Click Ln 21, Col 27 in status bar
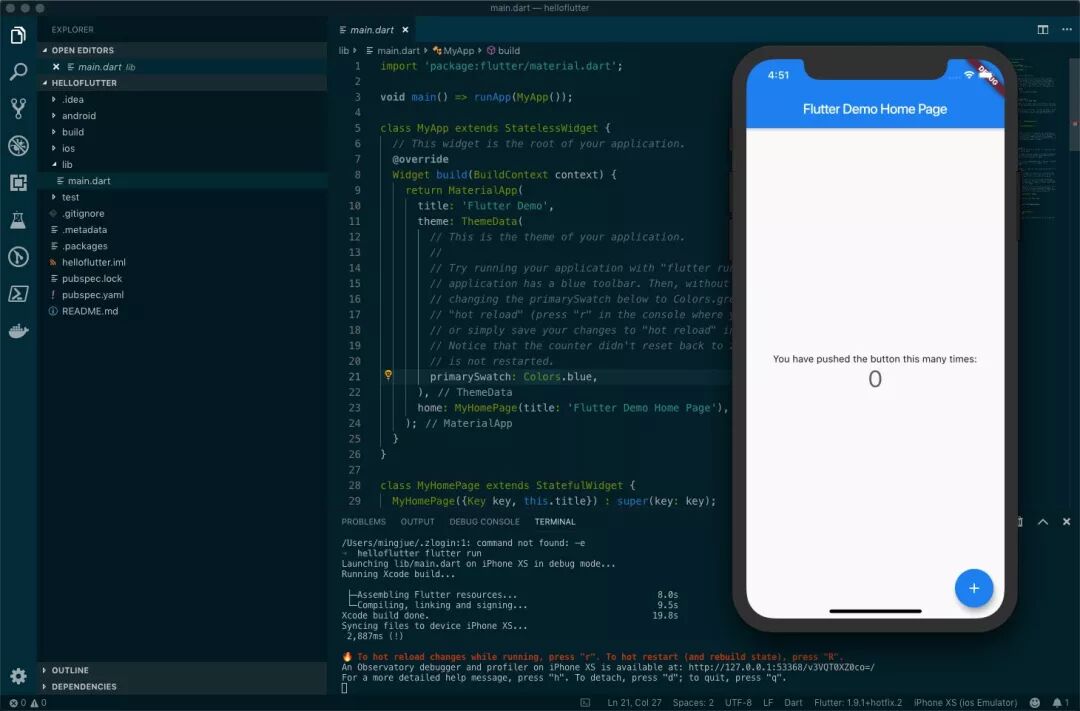Image resolution: width=1080 pixels, height=711 pixels. pyautogui.click(x=634, y=703)
